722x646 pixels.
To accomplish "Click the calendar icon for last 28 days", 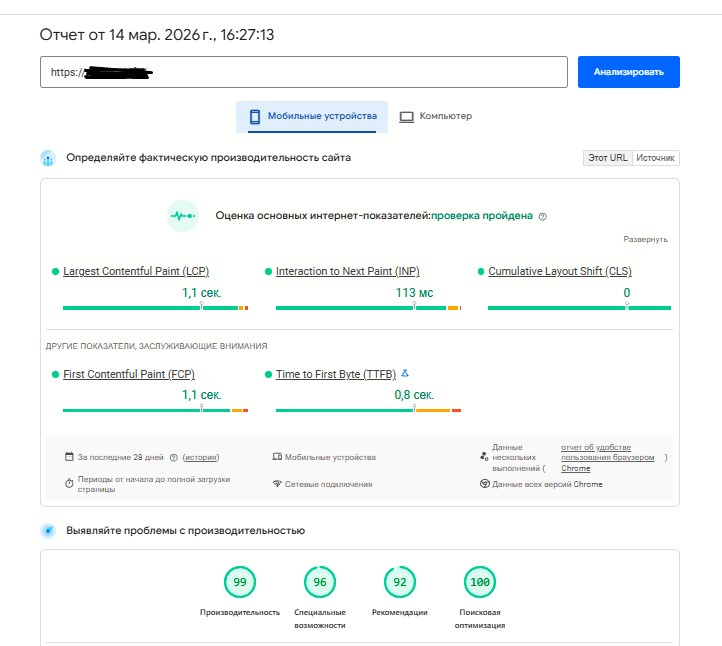I will click(69, 457).
